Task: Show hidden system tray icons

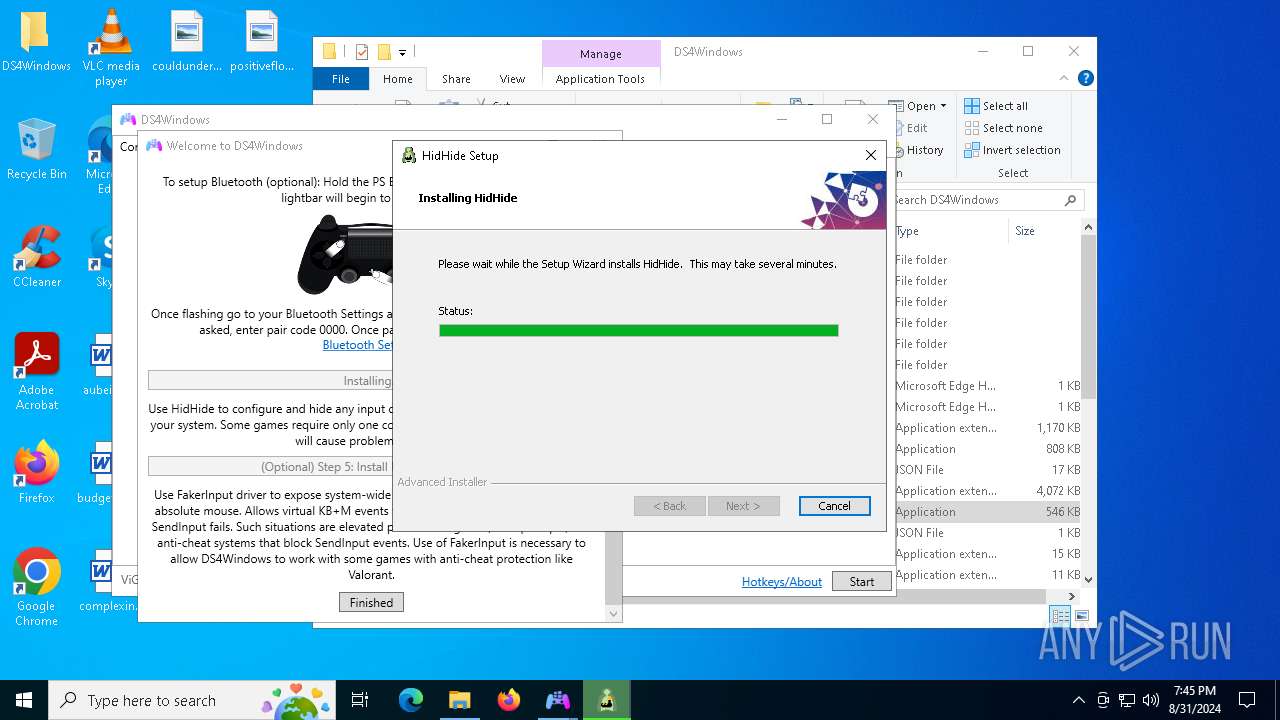Action: [1078, 700]
